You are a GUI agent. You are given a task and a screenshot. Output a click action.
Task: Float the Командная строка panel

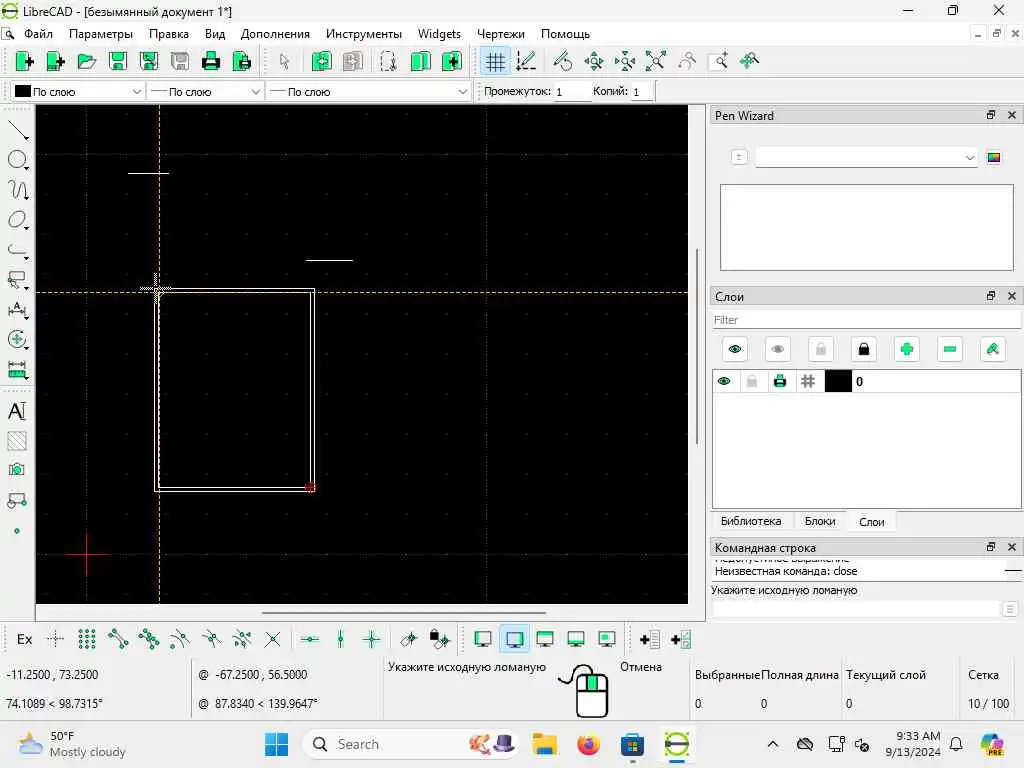pyautogui.click(x=991, y=547)
